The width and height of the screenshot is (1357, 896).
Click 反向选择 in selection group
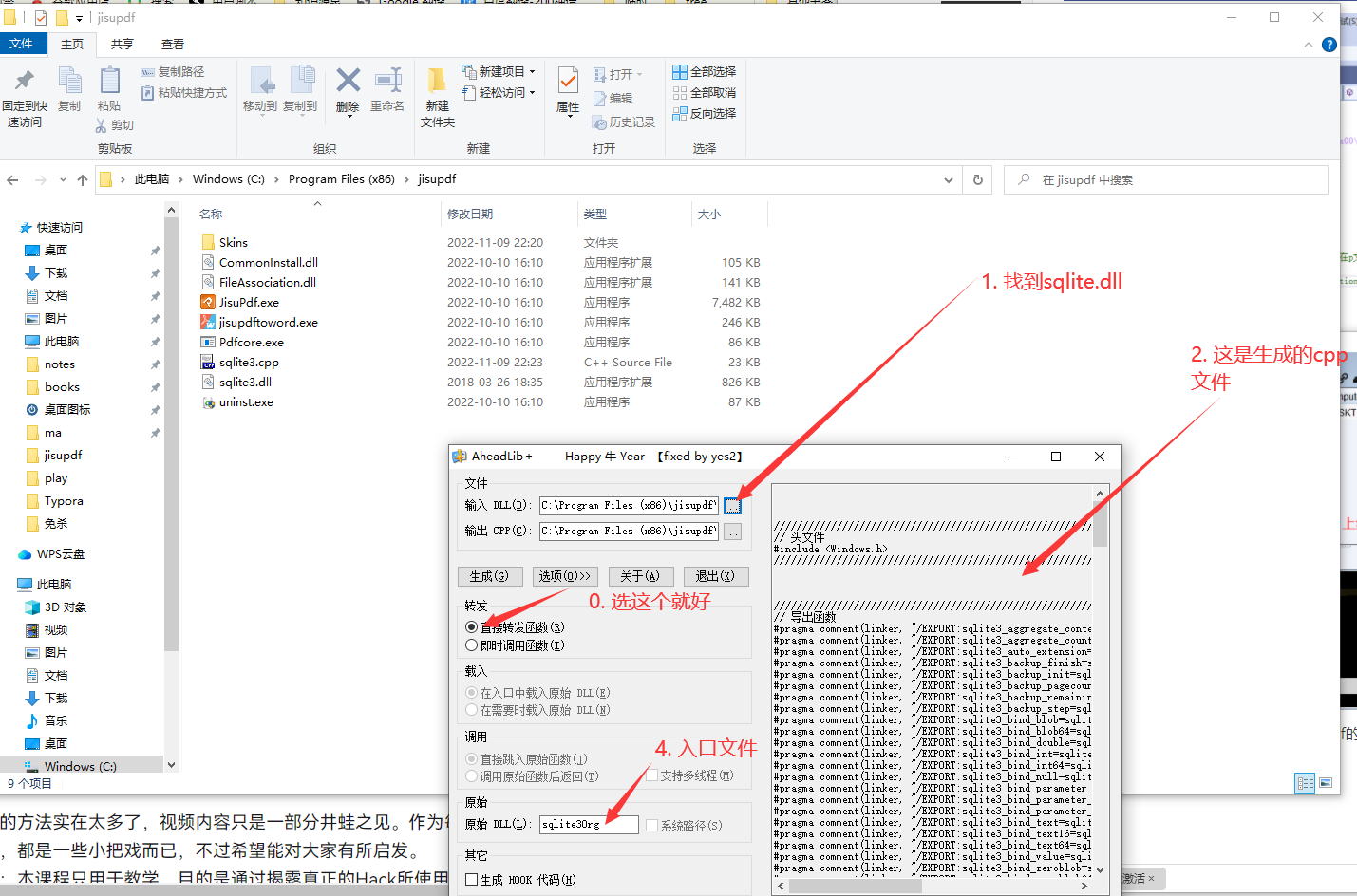[x=705, y=114]
